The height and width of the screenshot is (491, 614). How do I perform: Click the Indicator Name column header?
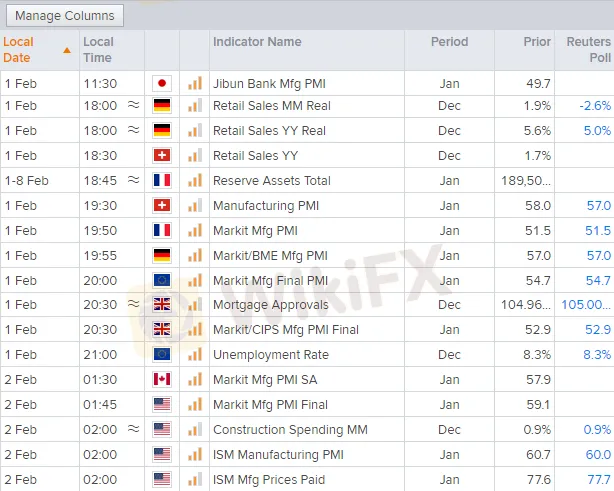(x=257, y=42)
